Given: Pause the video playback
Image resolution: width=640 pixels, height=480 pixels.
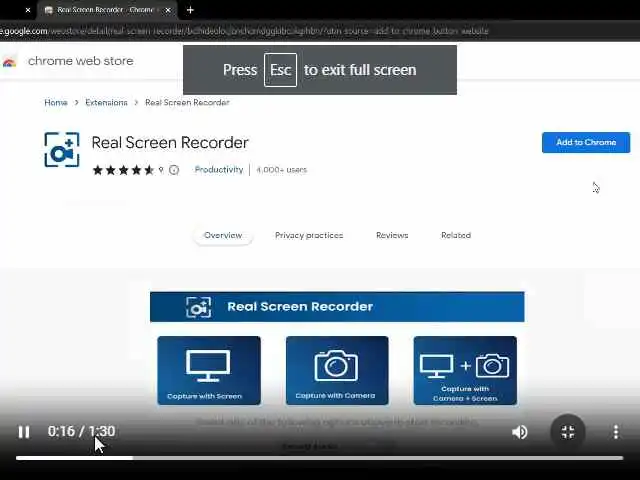Looking at the screenshot, I should pos(24,432).
